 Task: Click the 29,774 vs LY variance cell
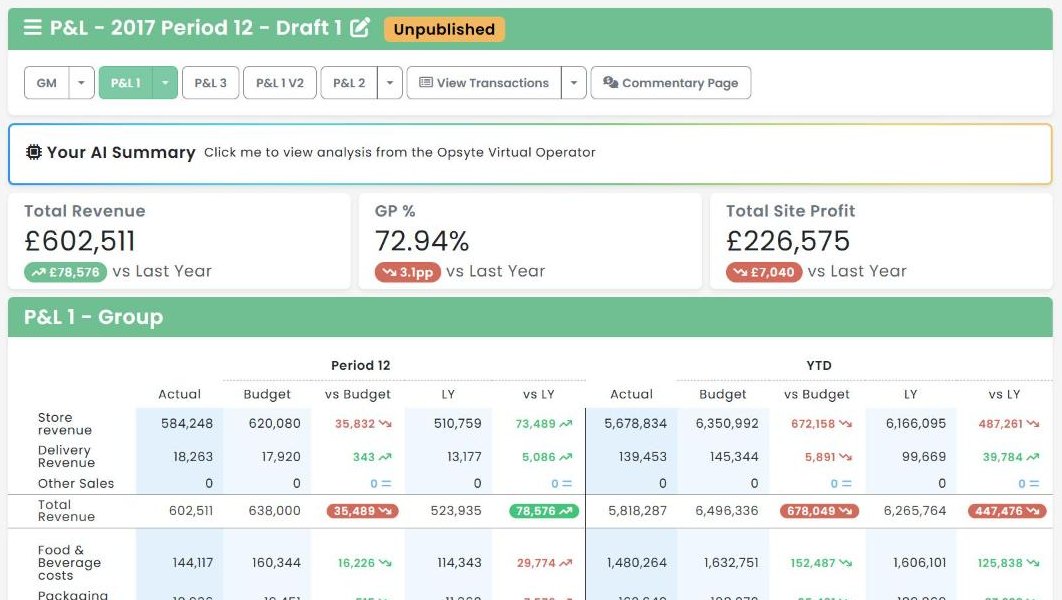[545, 563]
